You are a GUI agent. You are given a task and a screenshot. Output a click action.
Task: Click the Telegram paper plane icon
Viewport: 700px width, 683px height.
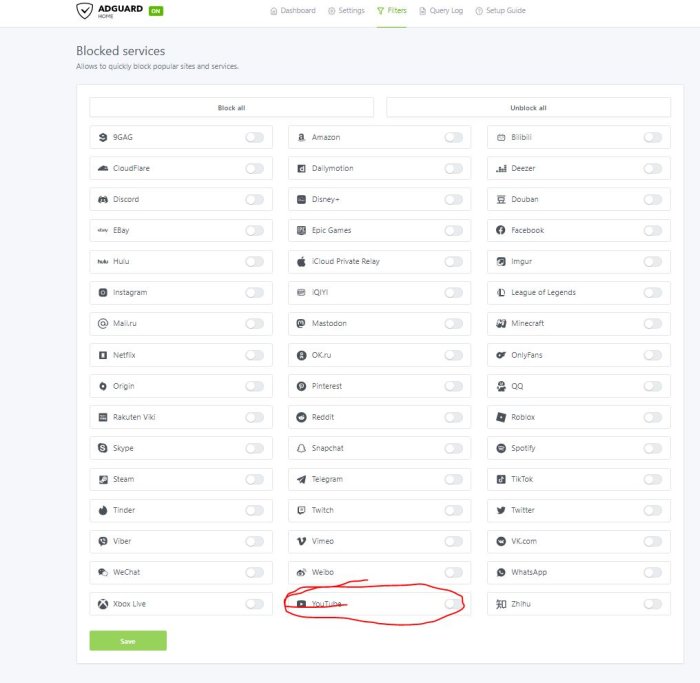(x=301, y=479)
